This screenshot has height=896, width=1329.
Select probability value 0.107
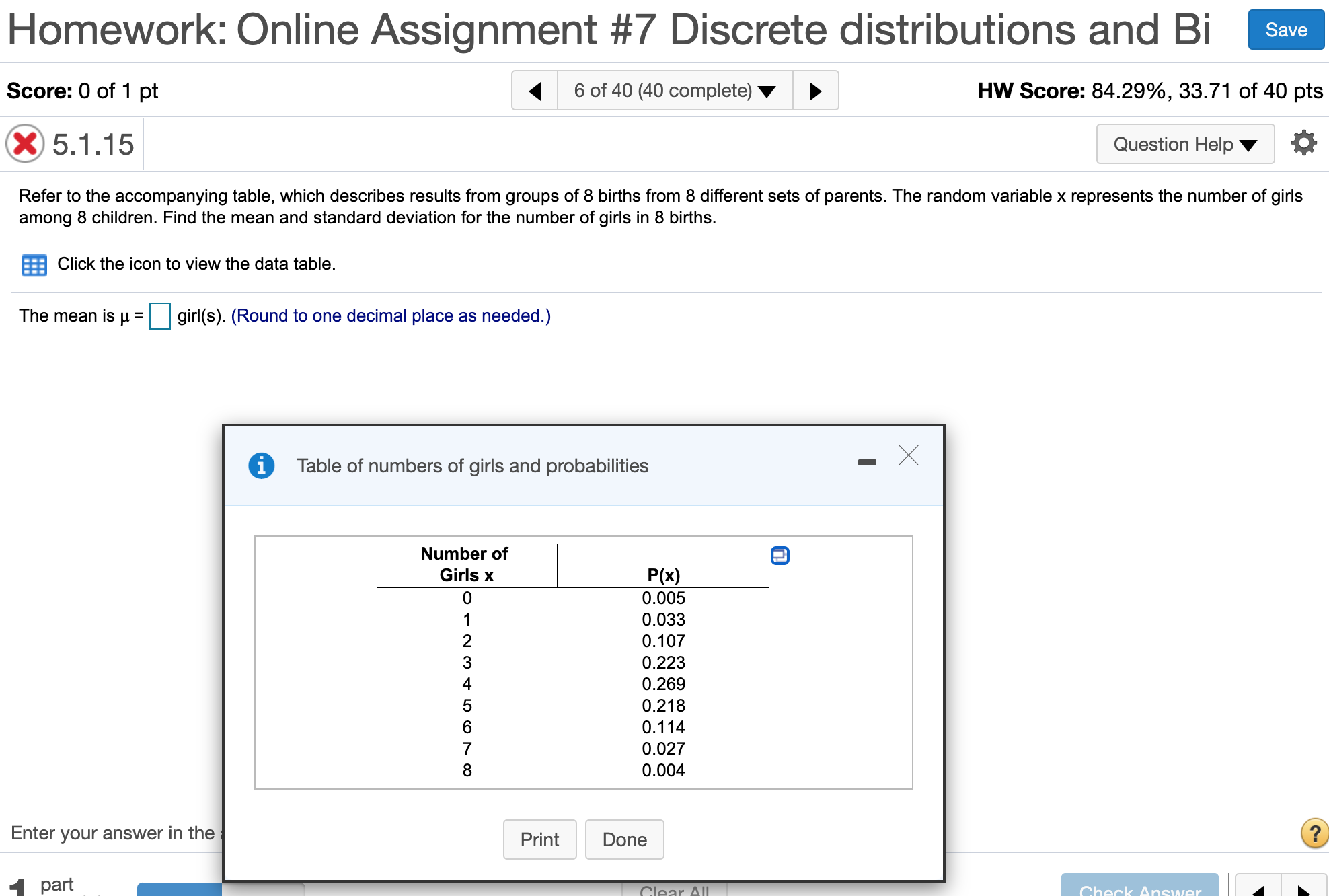(x=663, y=641)
